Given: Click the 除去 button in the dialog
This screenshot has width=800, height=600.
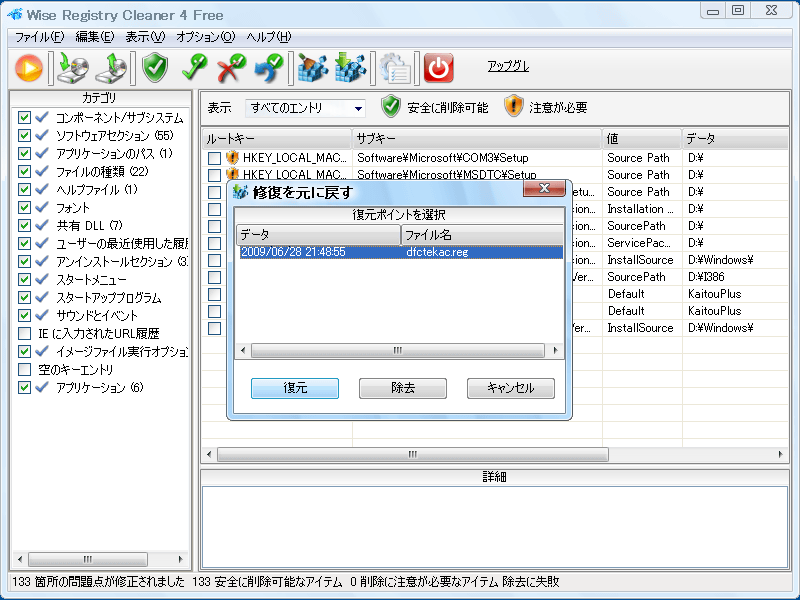Looking at the screenshot, I should [403, 388].
